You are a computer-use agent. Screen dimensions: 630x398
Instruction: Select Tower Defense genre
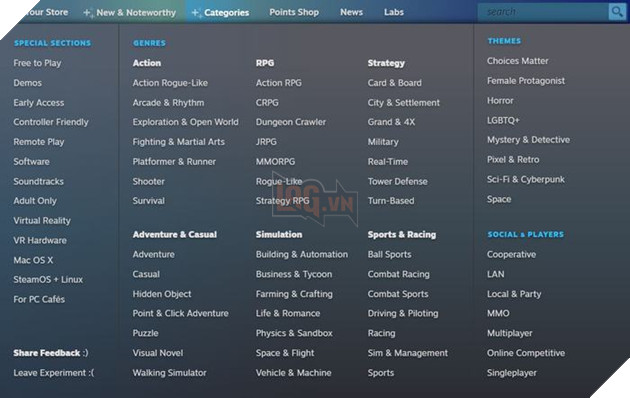[398, 181]
